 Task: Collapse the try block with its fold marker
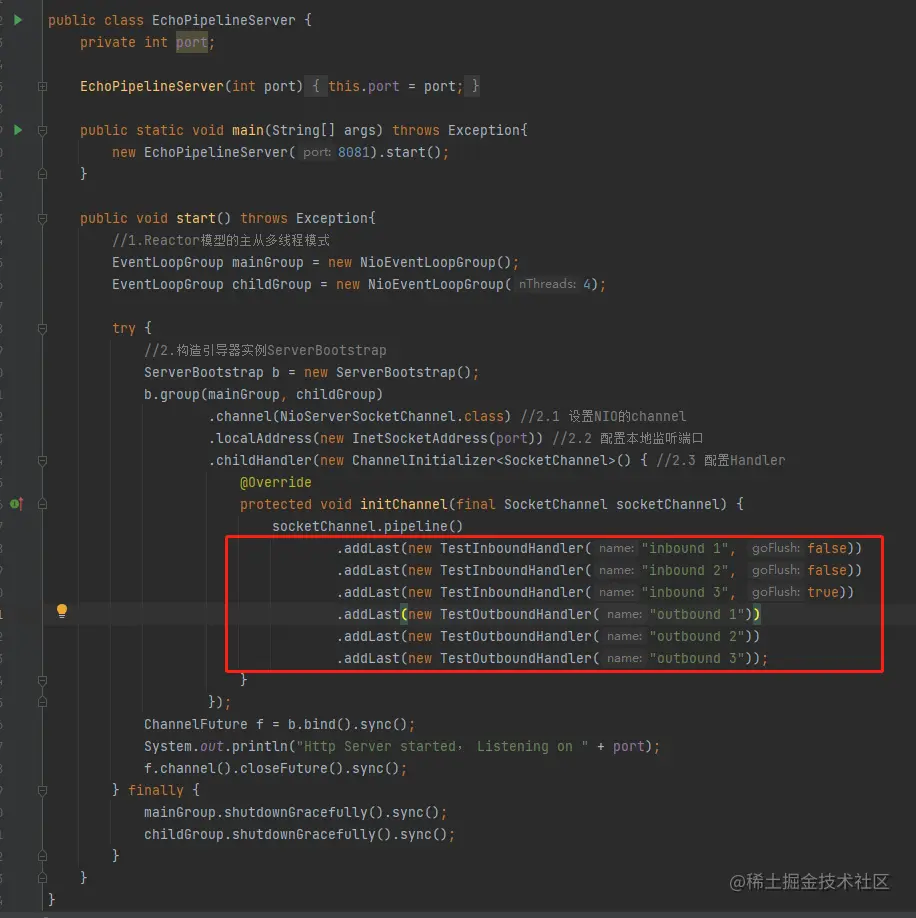point(43,328)
